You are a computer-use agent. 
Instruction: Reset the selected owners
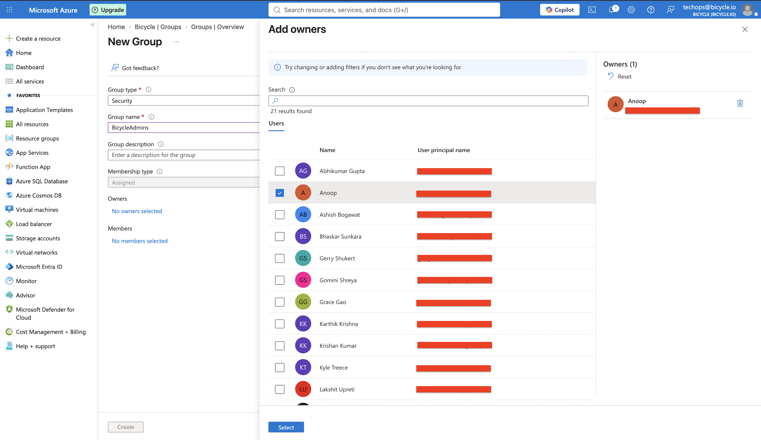tap(620, 77)
